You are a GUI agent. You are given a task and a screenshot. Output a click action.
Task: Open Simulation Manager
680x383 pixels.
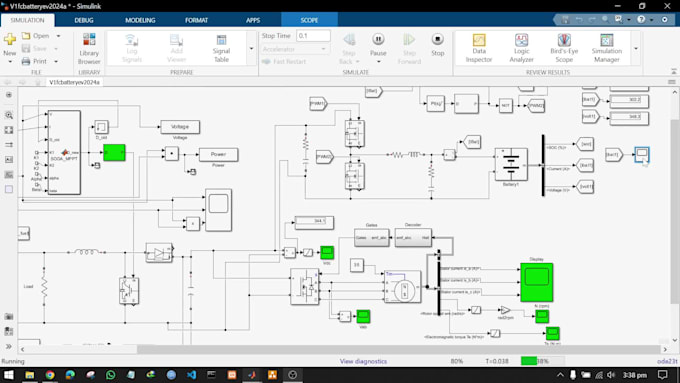606,48
